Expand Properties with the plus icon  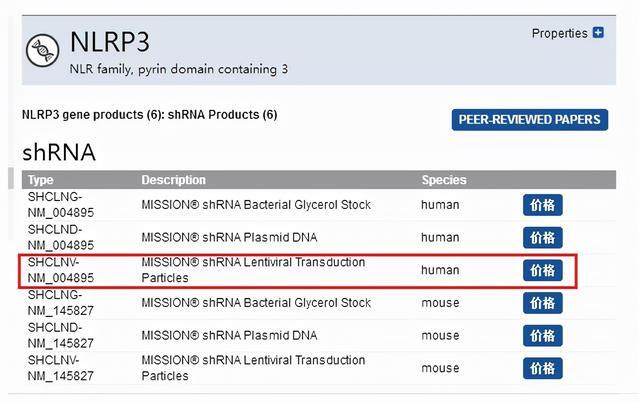598,33
